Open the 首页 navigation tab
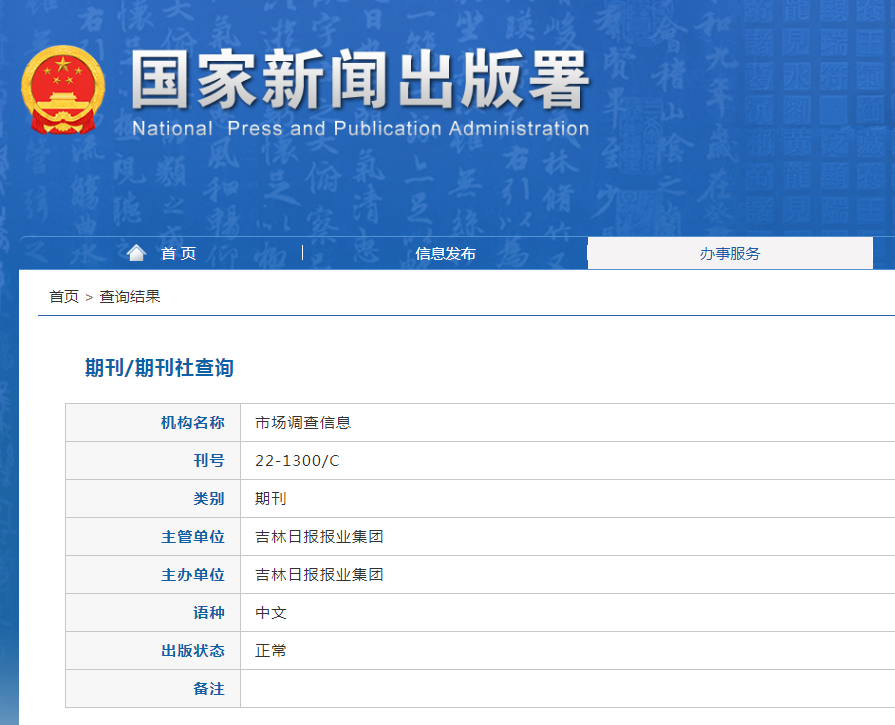The width and height of the screenshot is (895, 725). [x=179, y=253]
